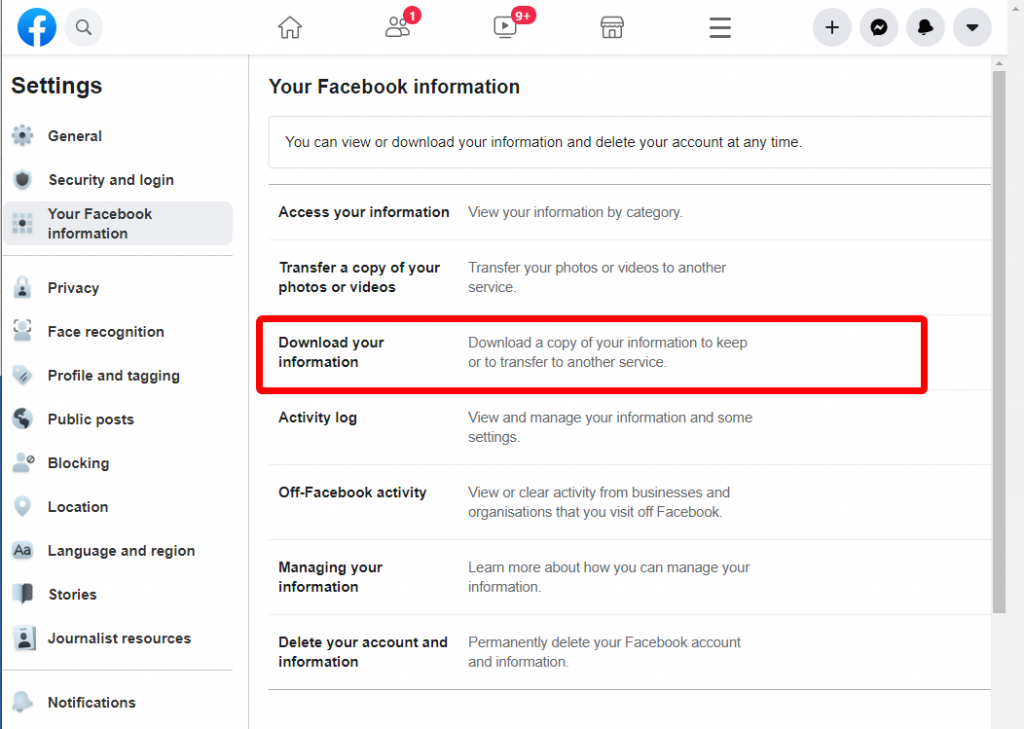Click the Facebook logo
Screen dimensions: 1024x729
36,27
